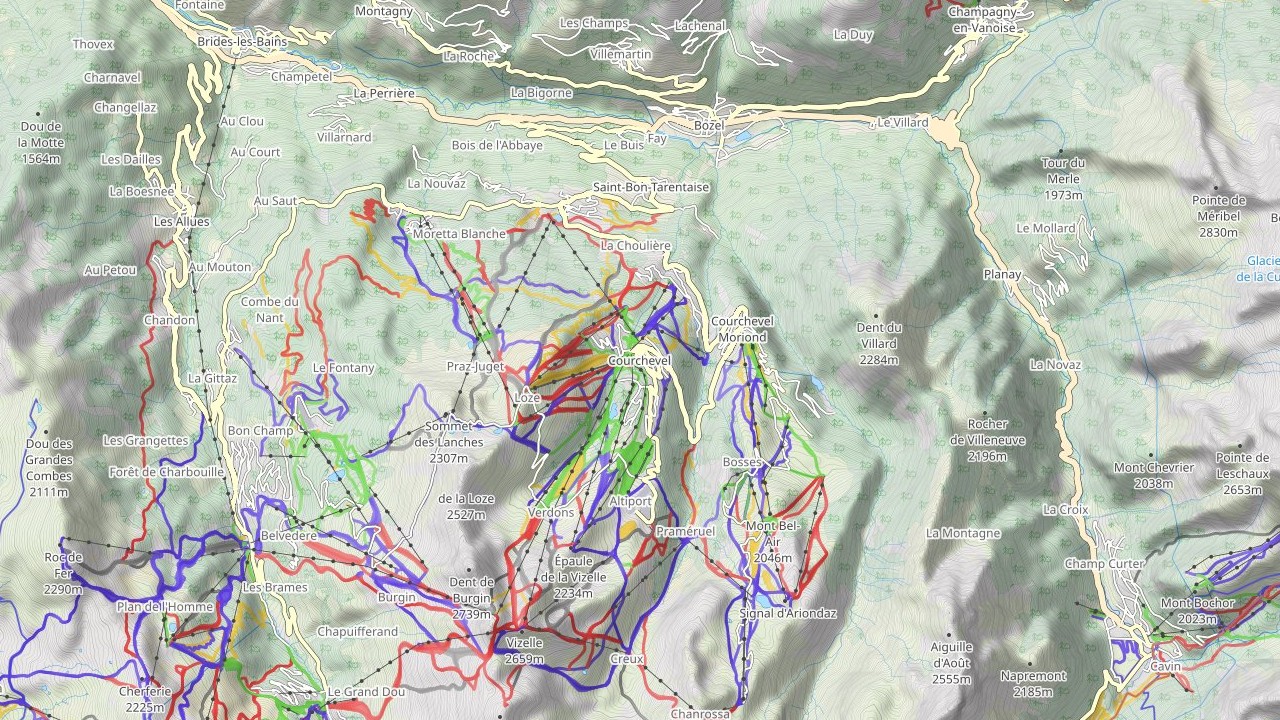Select the Planay village label

1002,274
